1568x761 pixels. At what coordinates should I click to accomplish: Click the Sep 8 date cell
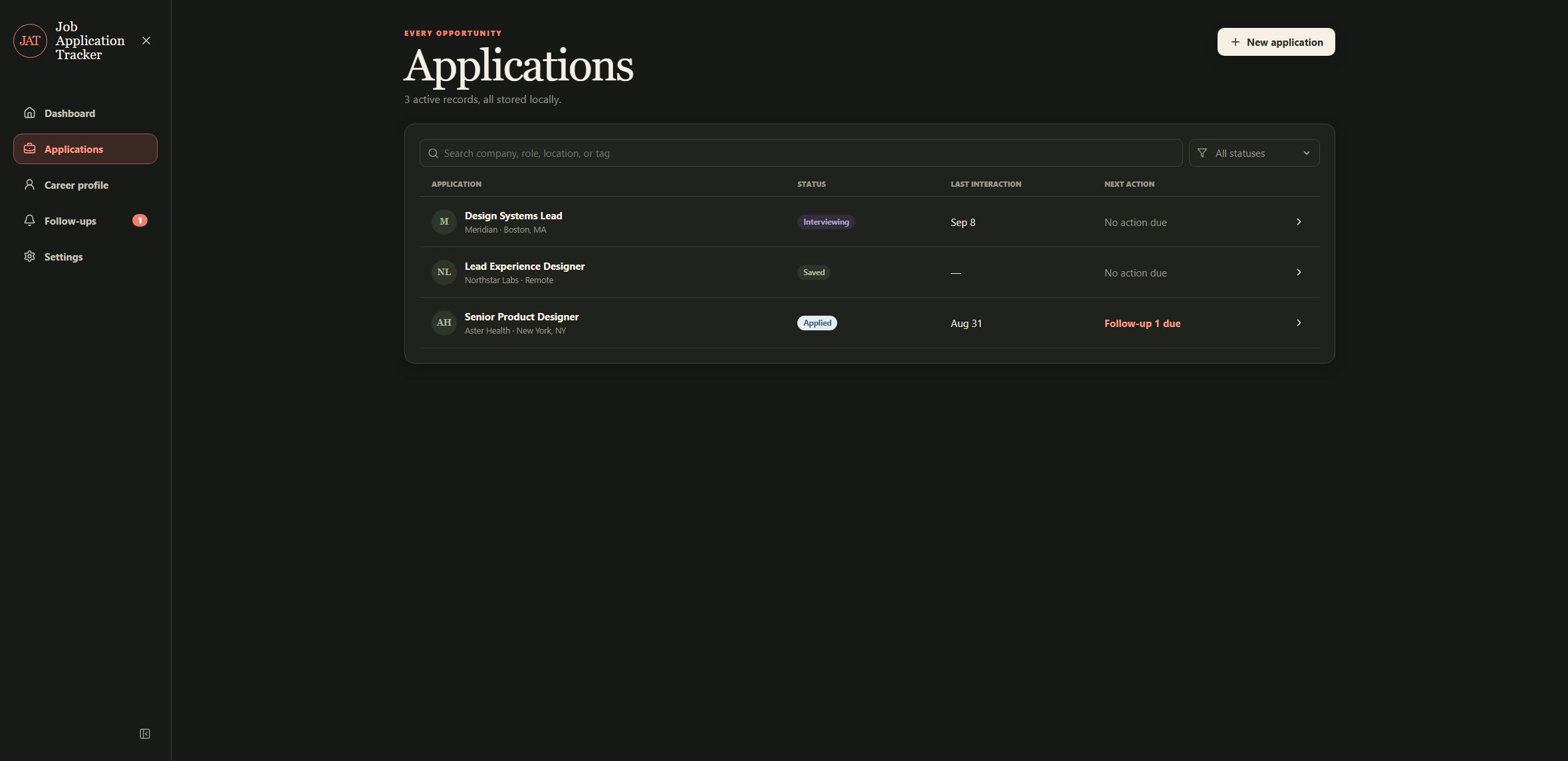coord(963,222)
